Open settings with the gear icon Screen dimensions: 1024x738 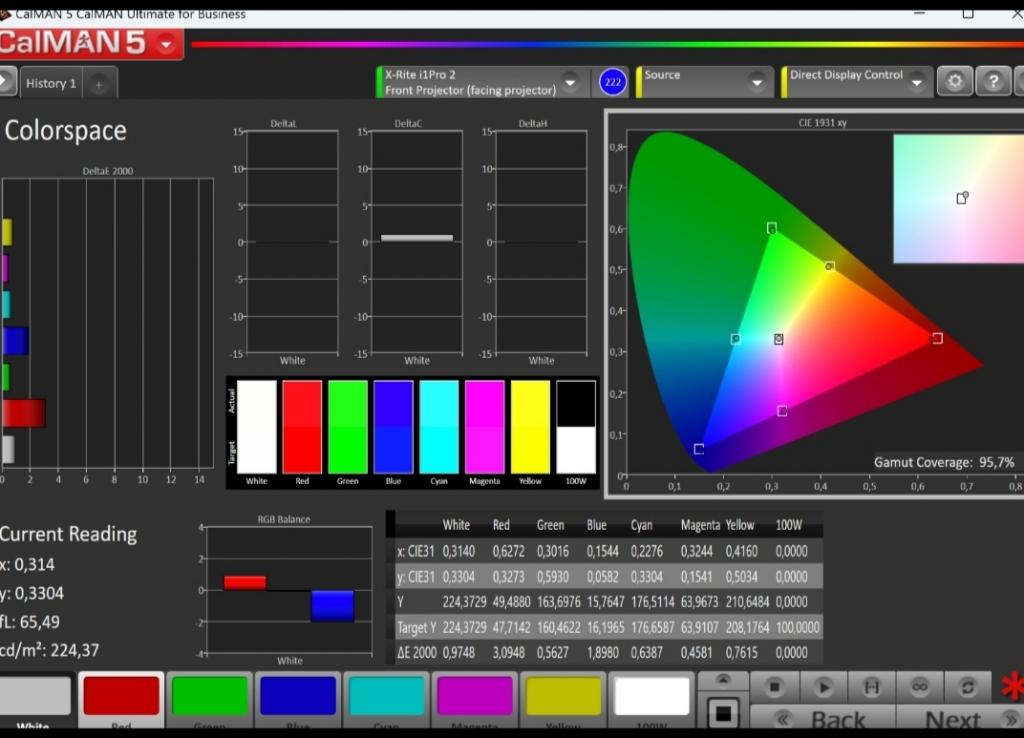tap(954, 82)
